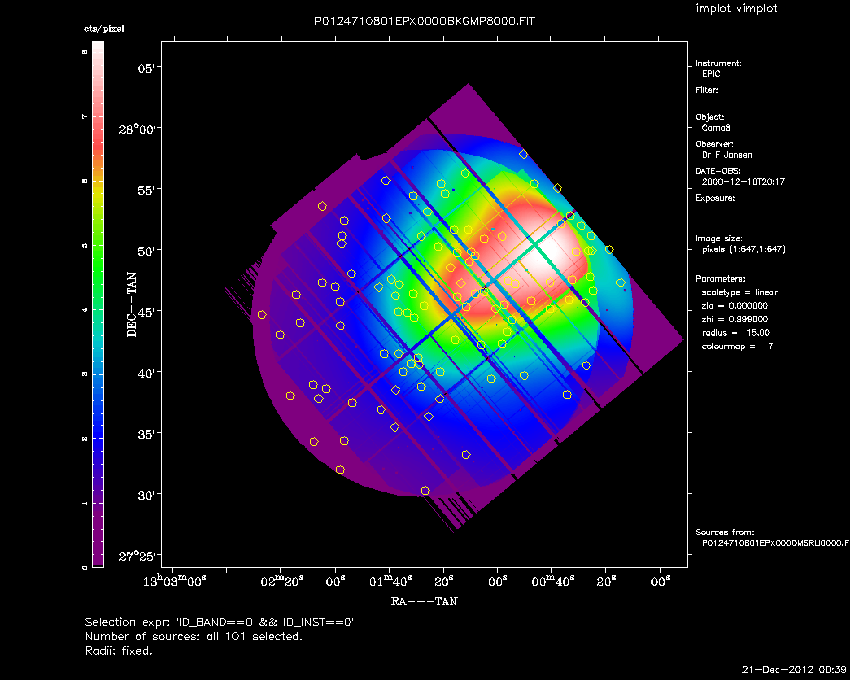Click the 'Object:' label

[710, 117]
